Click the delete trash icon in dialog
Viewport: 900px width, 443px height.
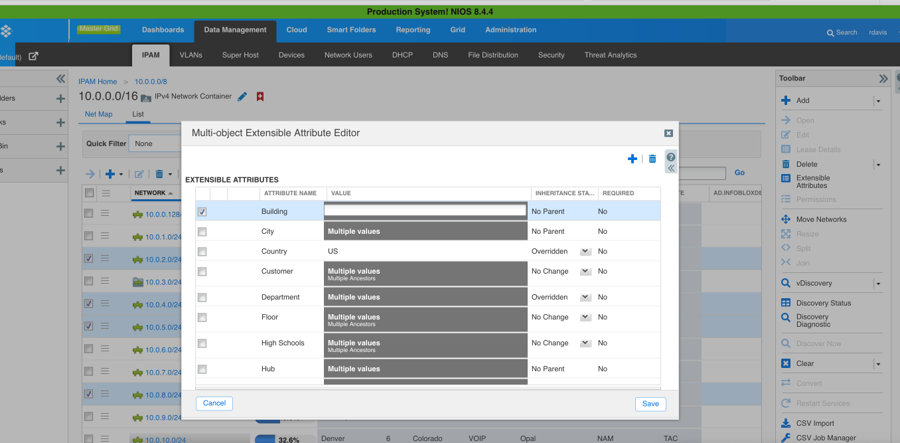652,159
